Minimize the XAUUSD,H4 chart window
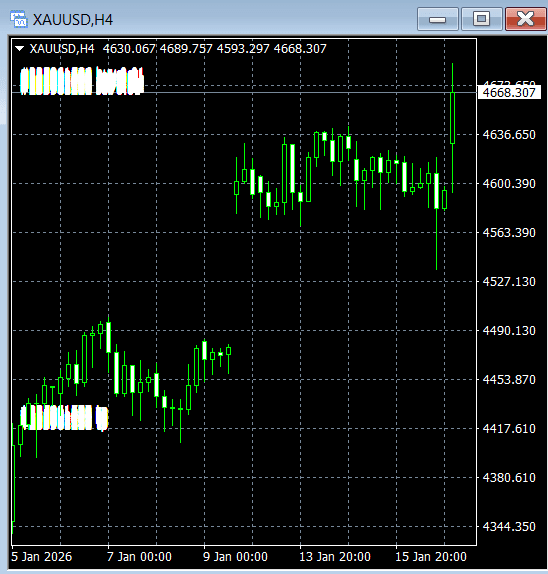The height and width of the screenshot is (574, 548). [x=437, y=19]
